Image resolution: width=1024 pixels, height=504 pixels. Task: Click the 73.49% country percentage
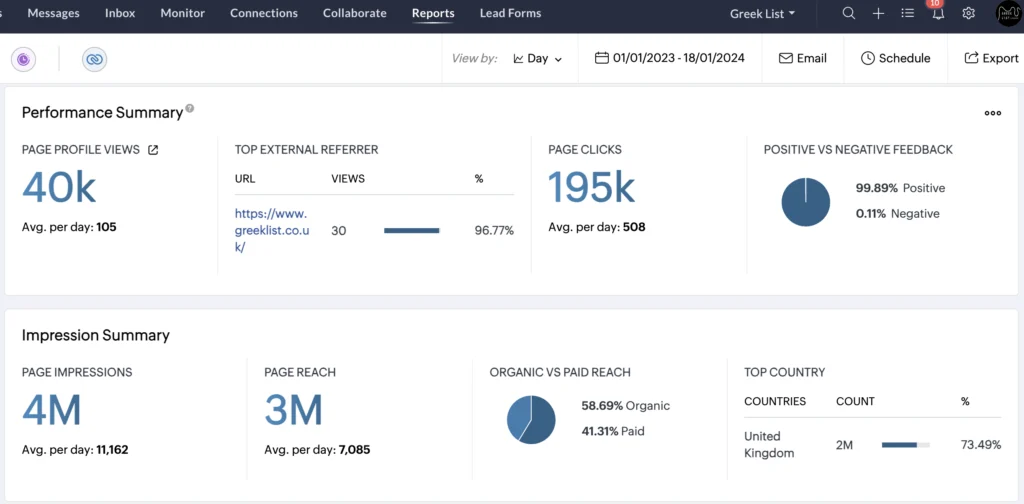click(x=981, y=445)
